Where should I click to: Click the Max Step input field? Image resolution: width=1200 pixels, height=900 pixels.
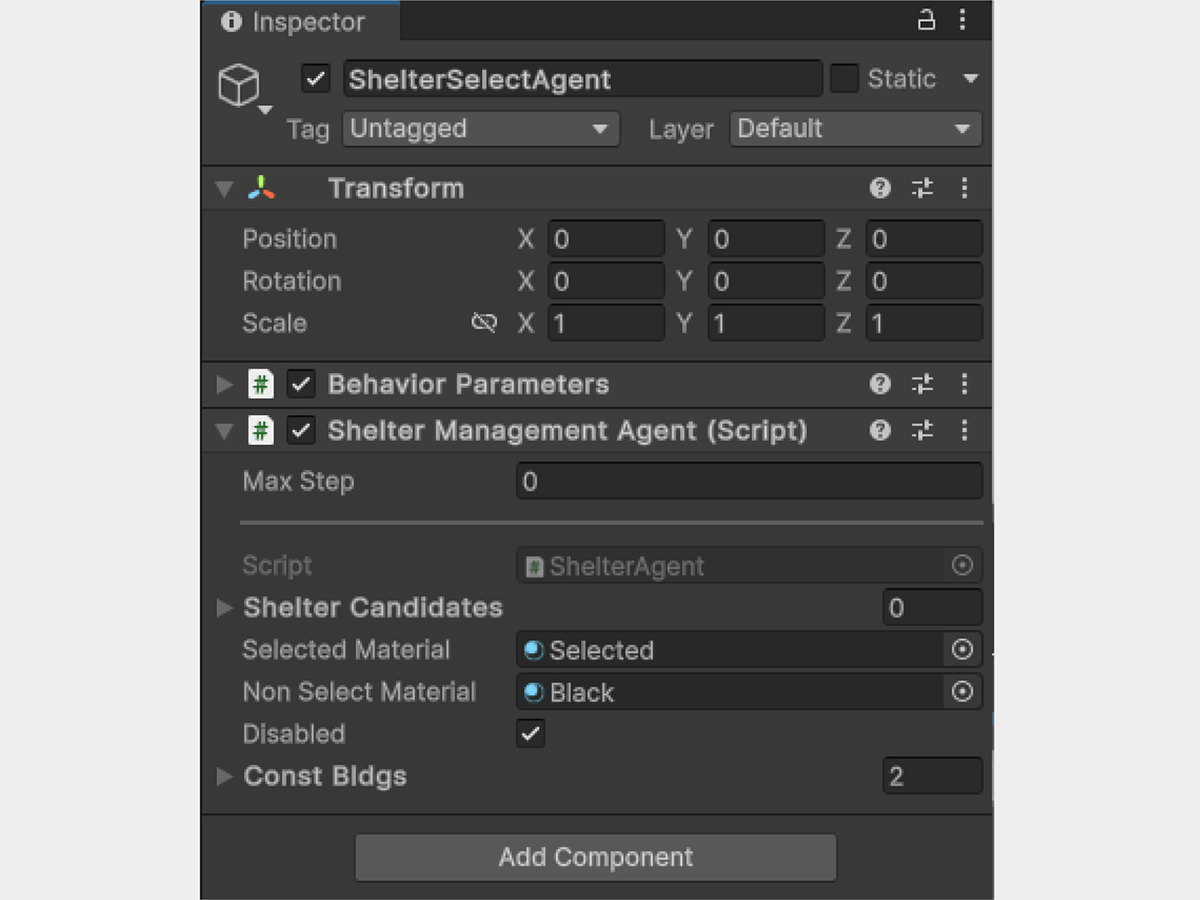(750, 481)
